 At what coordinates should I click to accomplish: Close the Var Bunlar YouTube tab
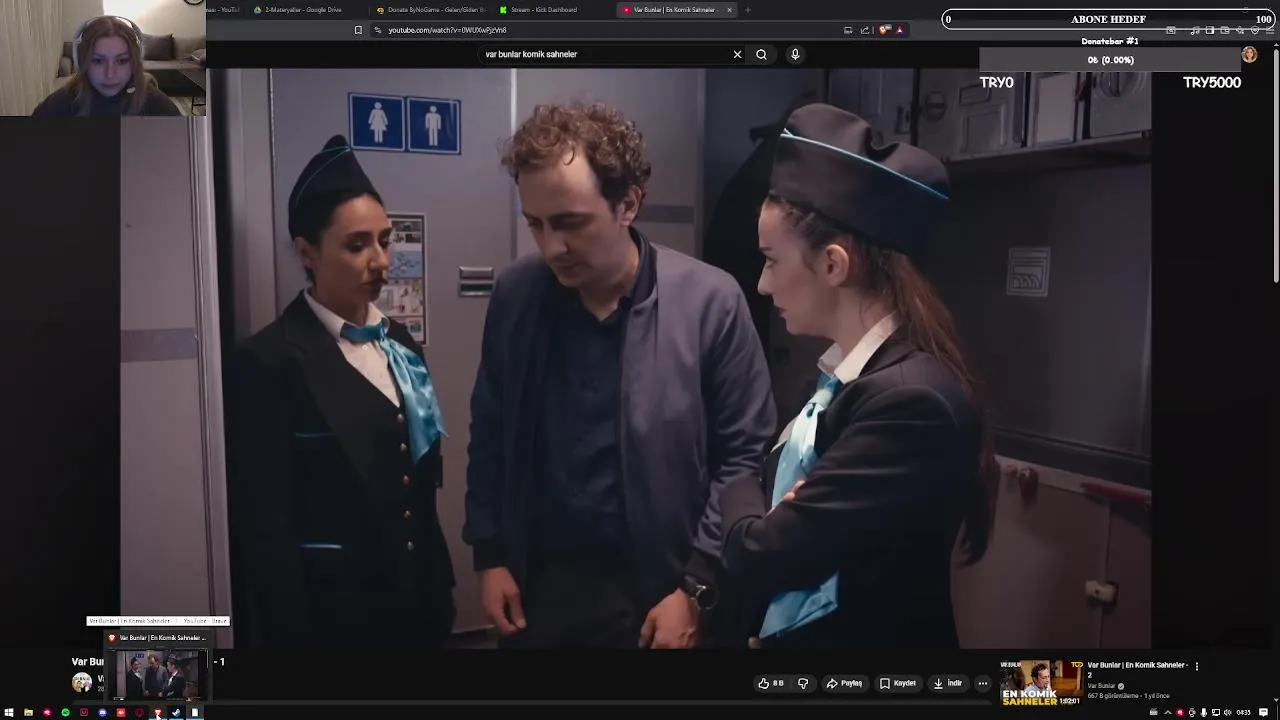pyautogui.click(x=729, y=10)
